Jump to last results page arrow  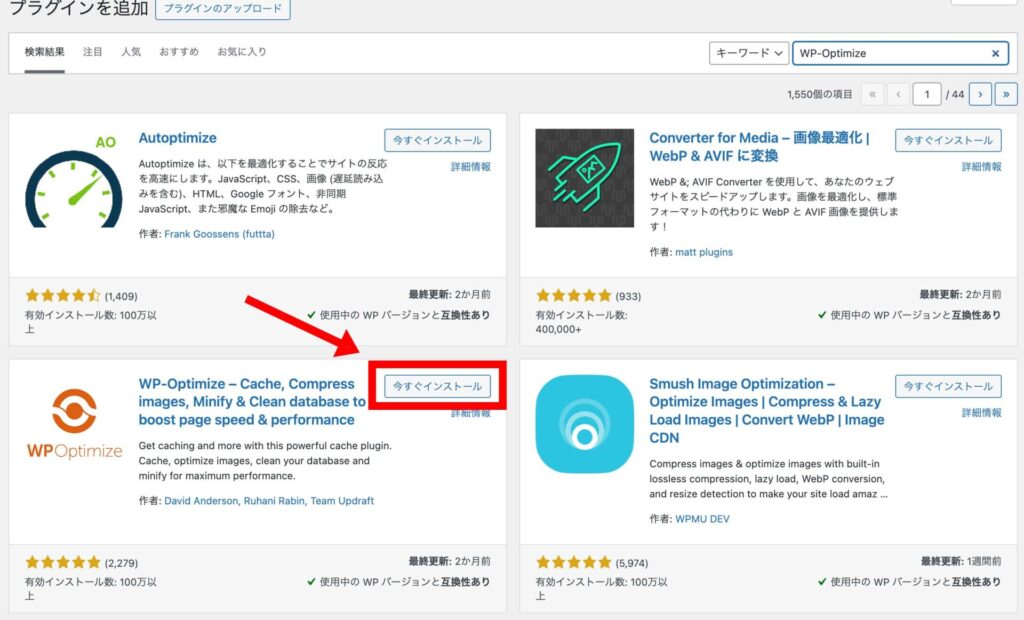click(x=1006, y=94)
